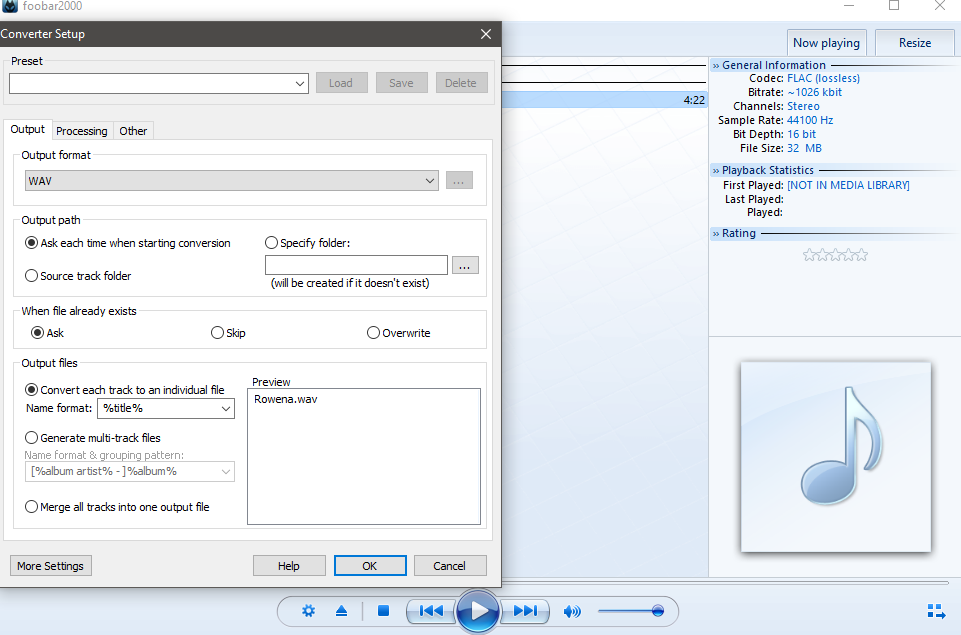Switch to the Other tab

133,131
